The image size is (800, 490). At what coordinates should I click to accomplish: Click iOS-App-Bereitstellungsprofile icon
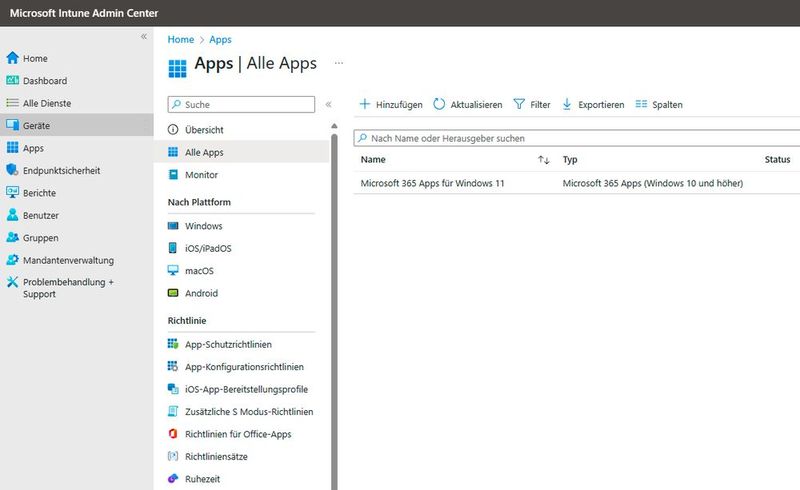click(x=173, y=389)
